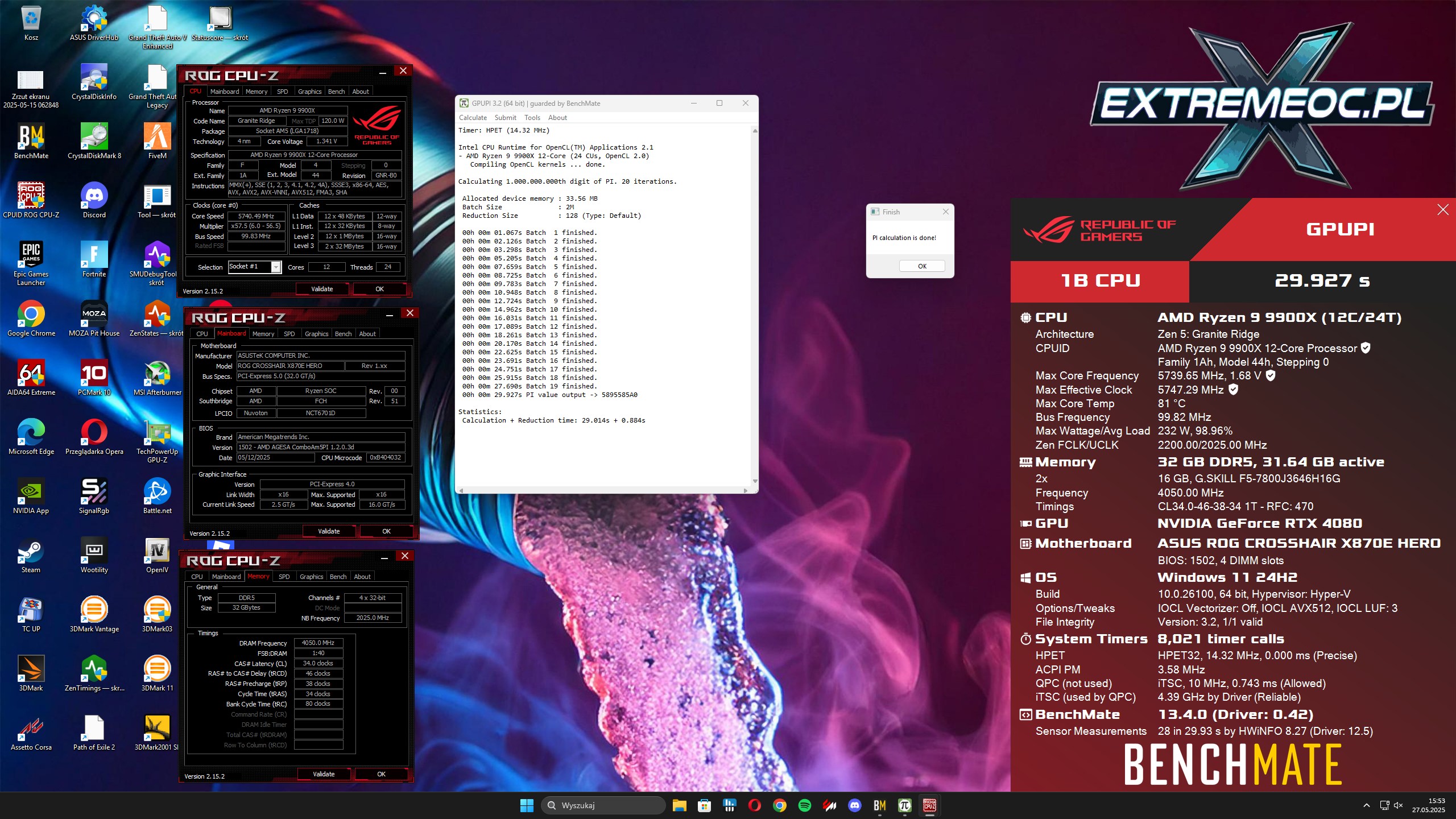Open 3DMark Vantage desktop icon

(94, 615)
